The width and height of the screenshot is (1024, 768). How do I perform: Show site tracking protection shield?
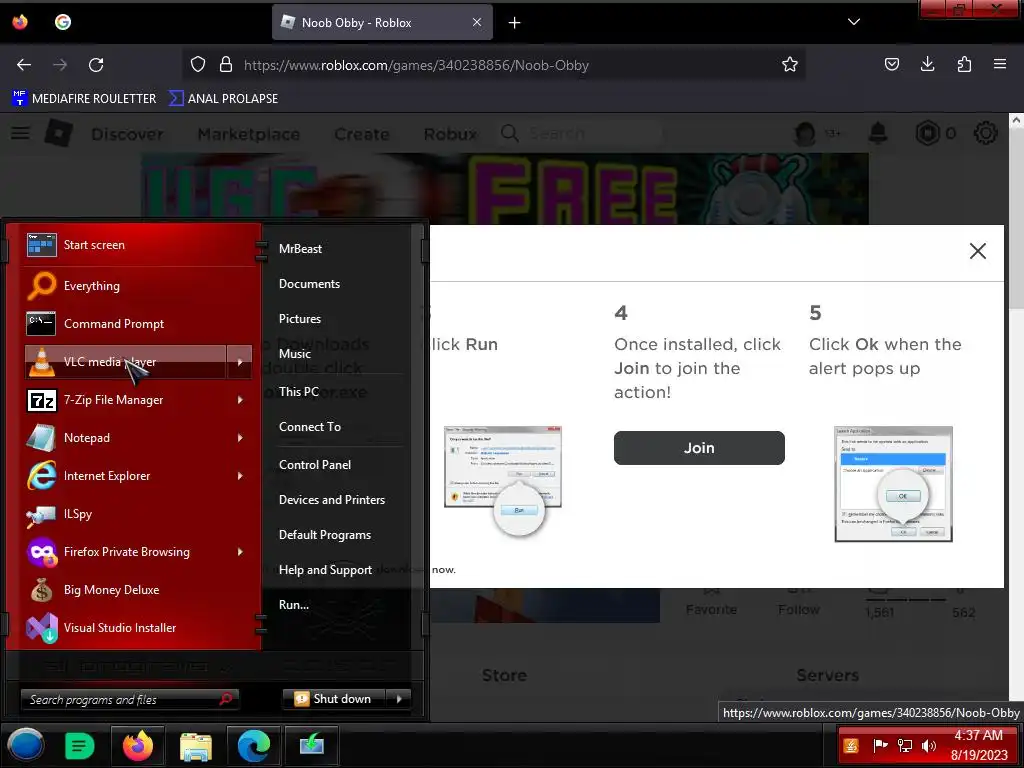198,64
